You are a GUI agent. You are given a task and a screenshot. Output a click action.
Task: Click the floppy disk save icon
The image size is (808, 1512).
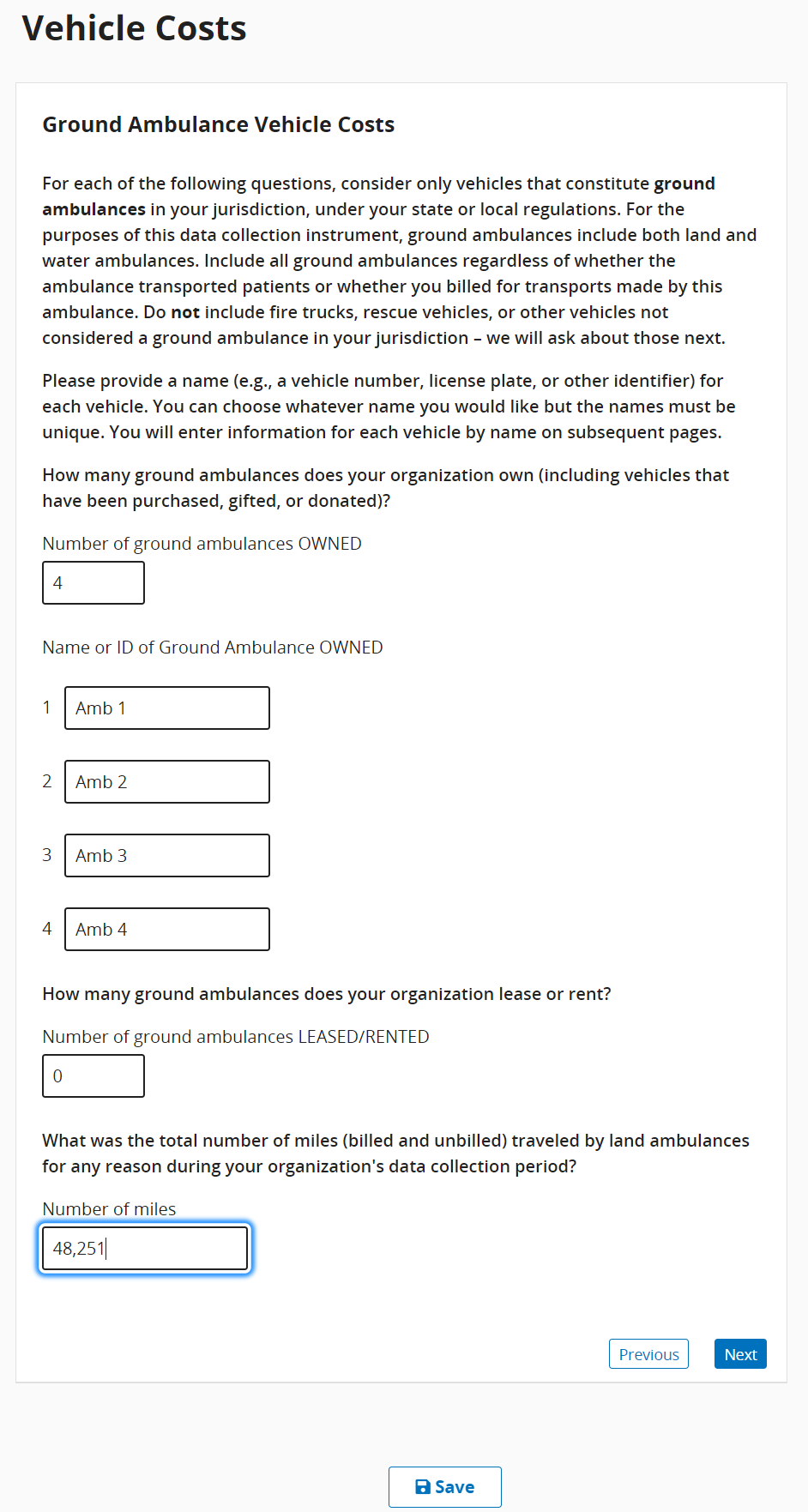423,1487
